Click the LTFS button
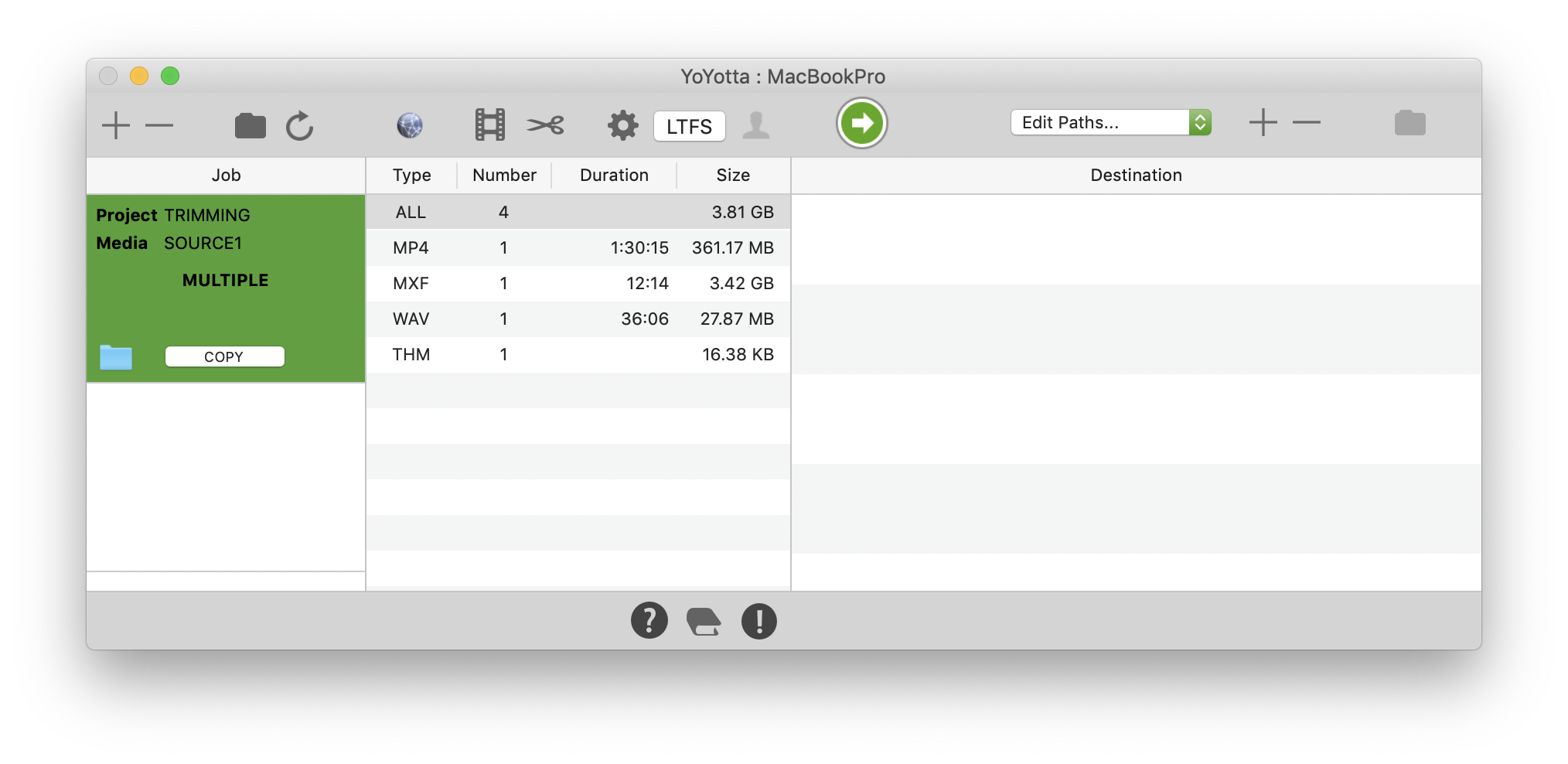1568x764 pixels. [x=690, y=126]
